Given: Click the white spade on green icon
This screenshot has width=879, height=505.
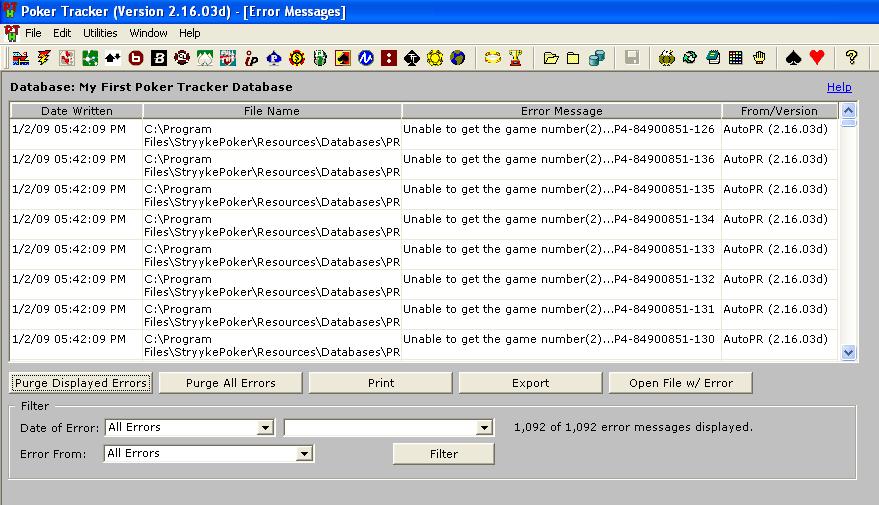Looking at the screenshot, I should [205, 58].
